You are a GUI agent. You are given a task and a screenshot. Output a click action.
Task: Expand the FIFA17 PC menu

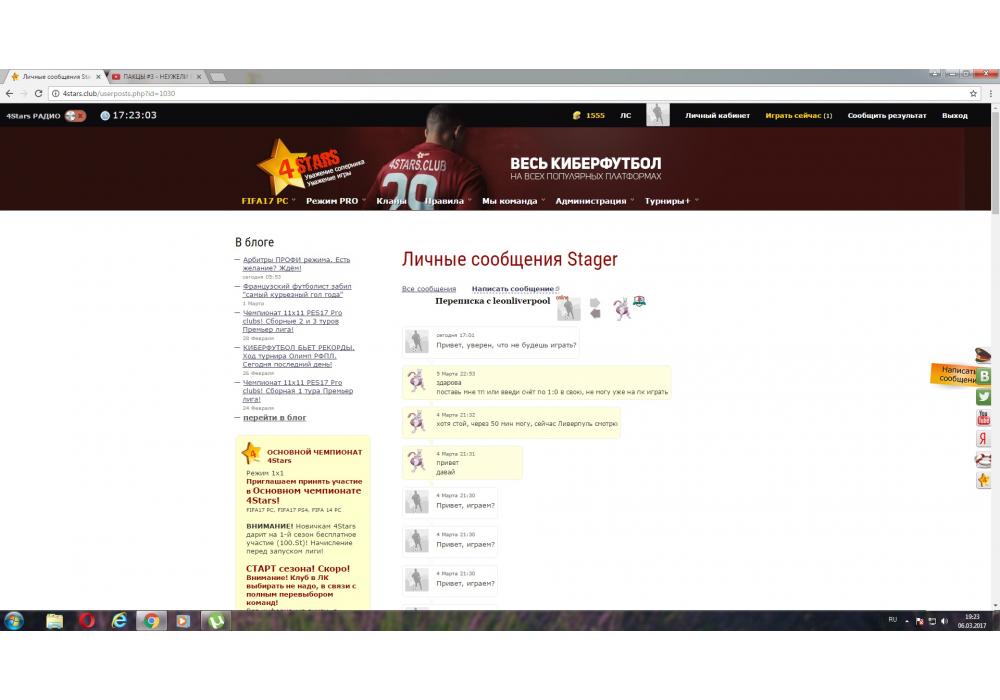[x=268, y=201]
